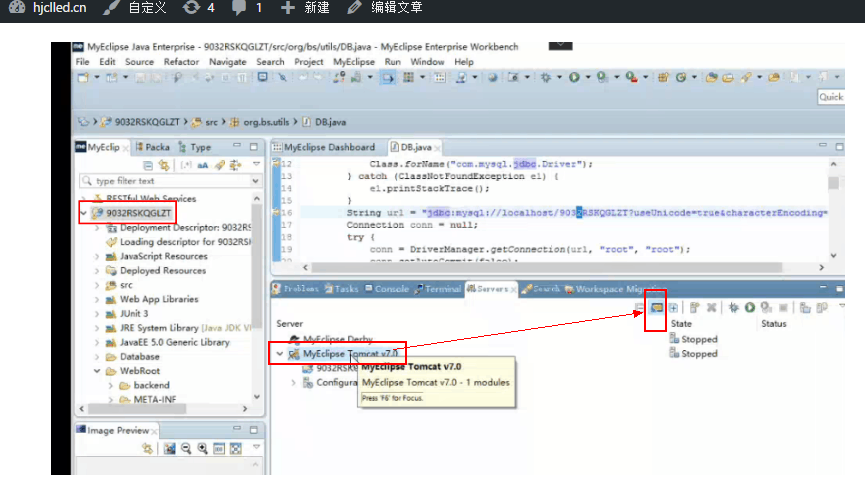This screenshot has height=501, width=865.
Task: Open the File menu
Action: coord(82,62)
